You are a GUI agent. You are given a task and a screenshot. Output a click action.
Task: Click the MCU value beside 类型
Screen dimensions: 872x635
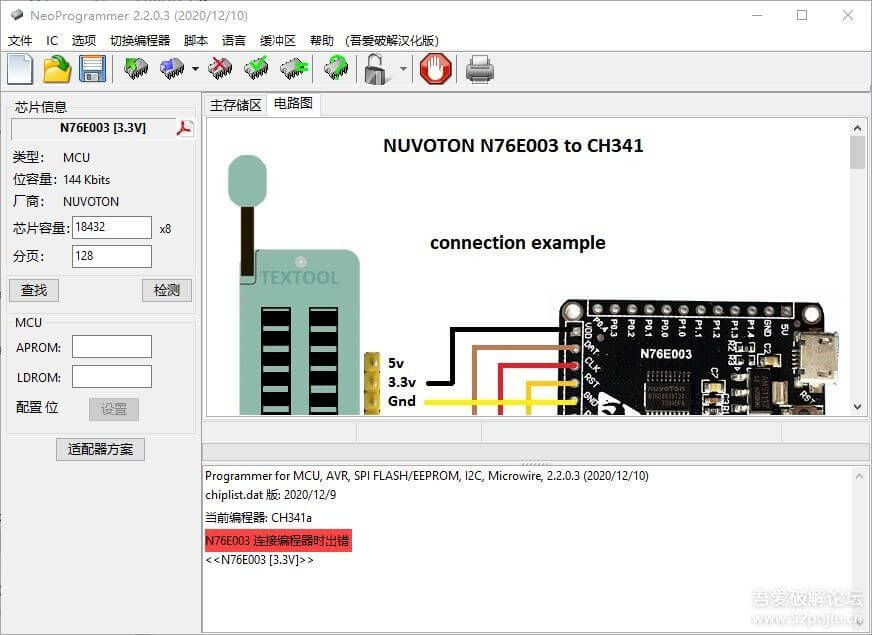point(76,158)
